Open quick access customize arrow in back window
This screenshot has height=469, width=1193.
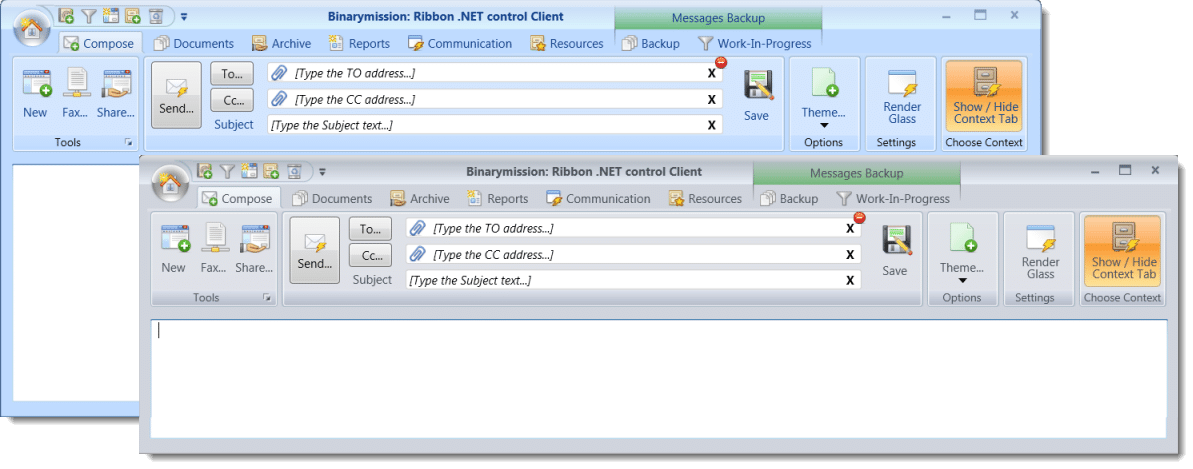click(183, 16)
